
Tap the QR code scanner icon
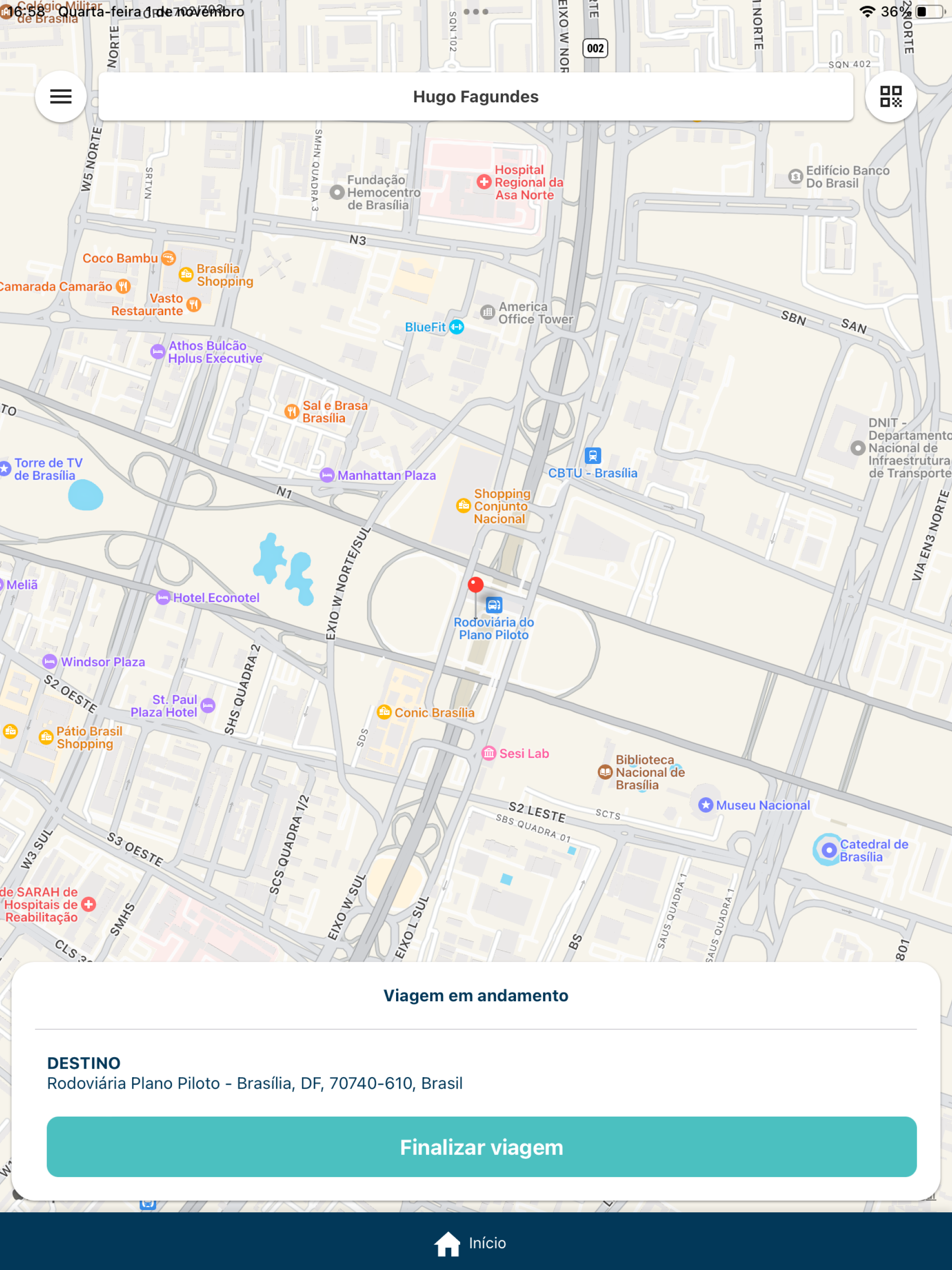click(891, 96)
